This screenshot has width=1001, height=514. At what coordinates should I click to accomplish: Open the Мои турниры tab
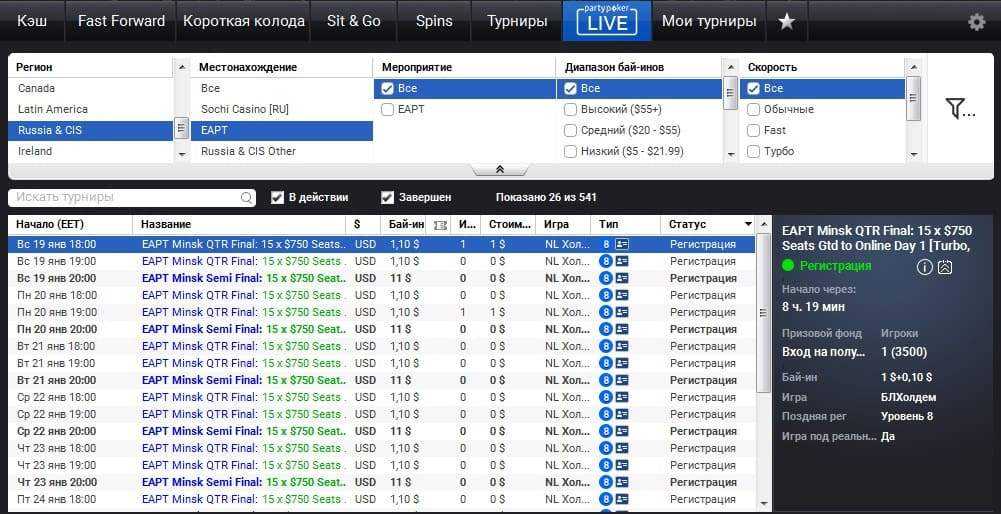coord(709,21)
